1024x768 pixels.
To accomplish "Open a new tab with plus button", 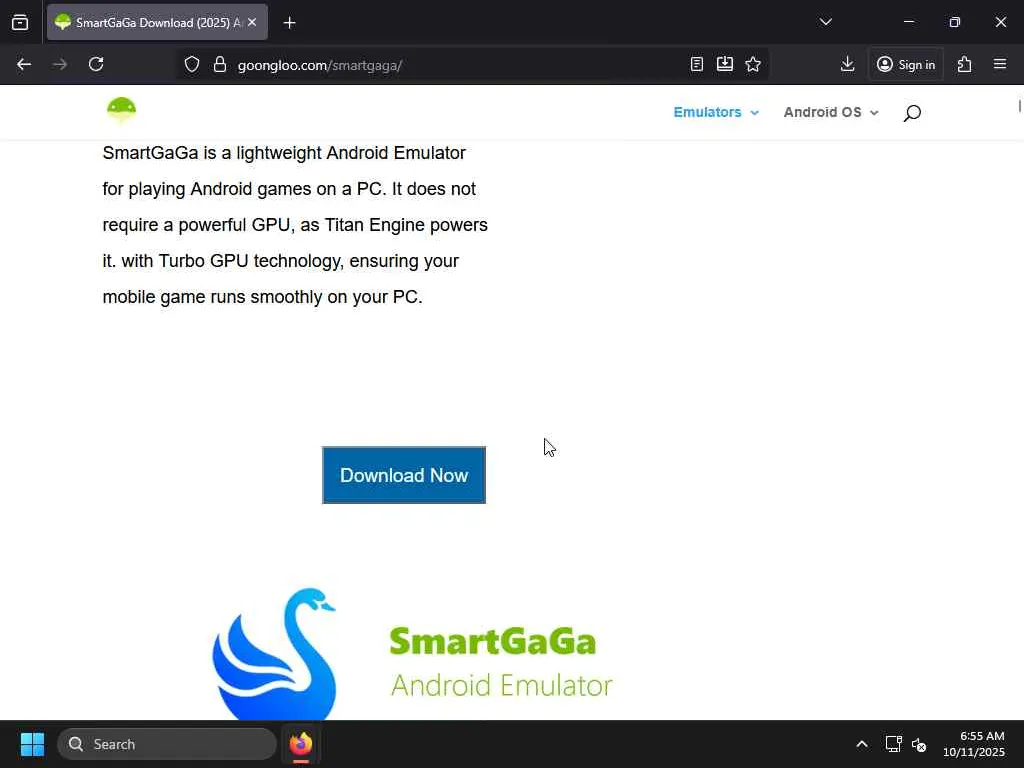I will (x=289, y=23).
